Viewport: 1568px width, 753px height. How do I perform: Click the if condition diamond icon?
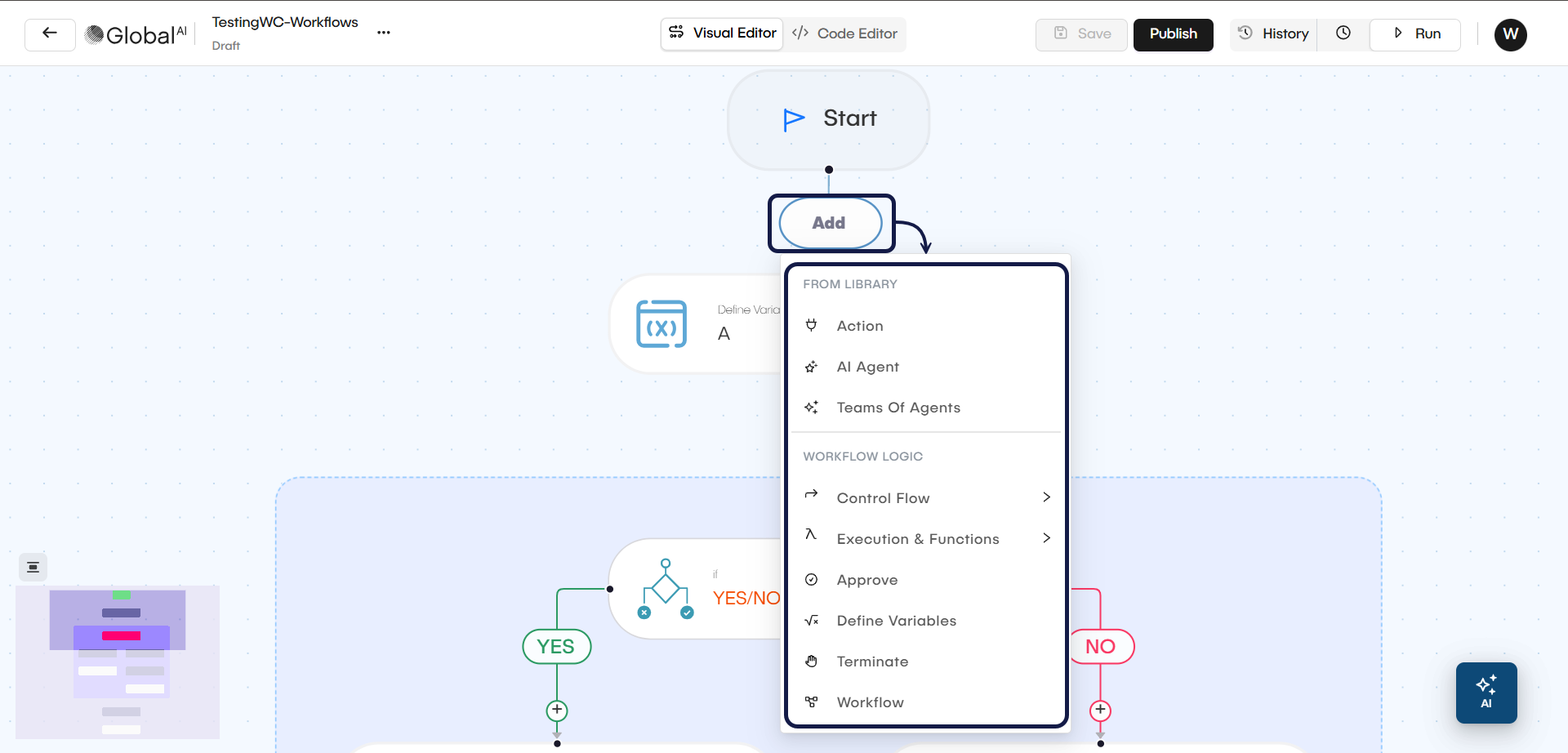point(666,589)
